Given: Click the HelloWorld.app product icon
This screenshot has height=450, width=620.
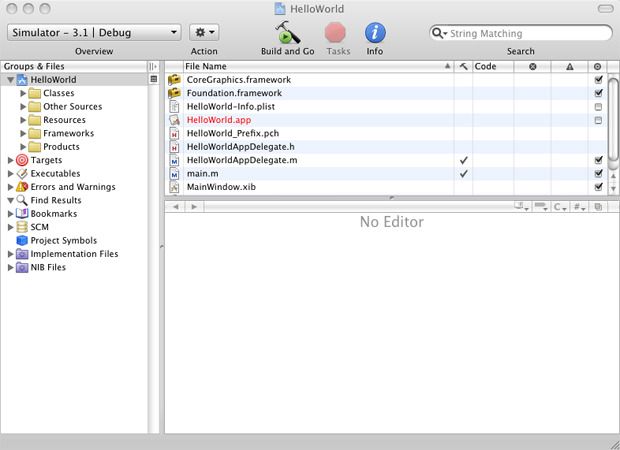Looking at the screenshot, I should [x=174, y=120].
